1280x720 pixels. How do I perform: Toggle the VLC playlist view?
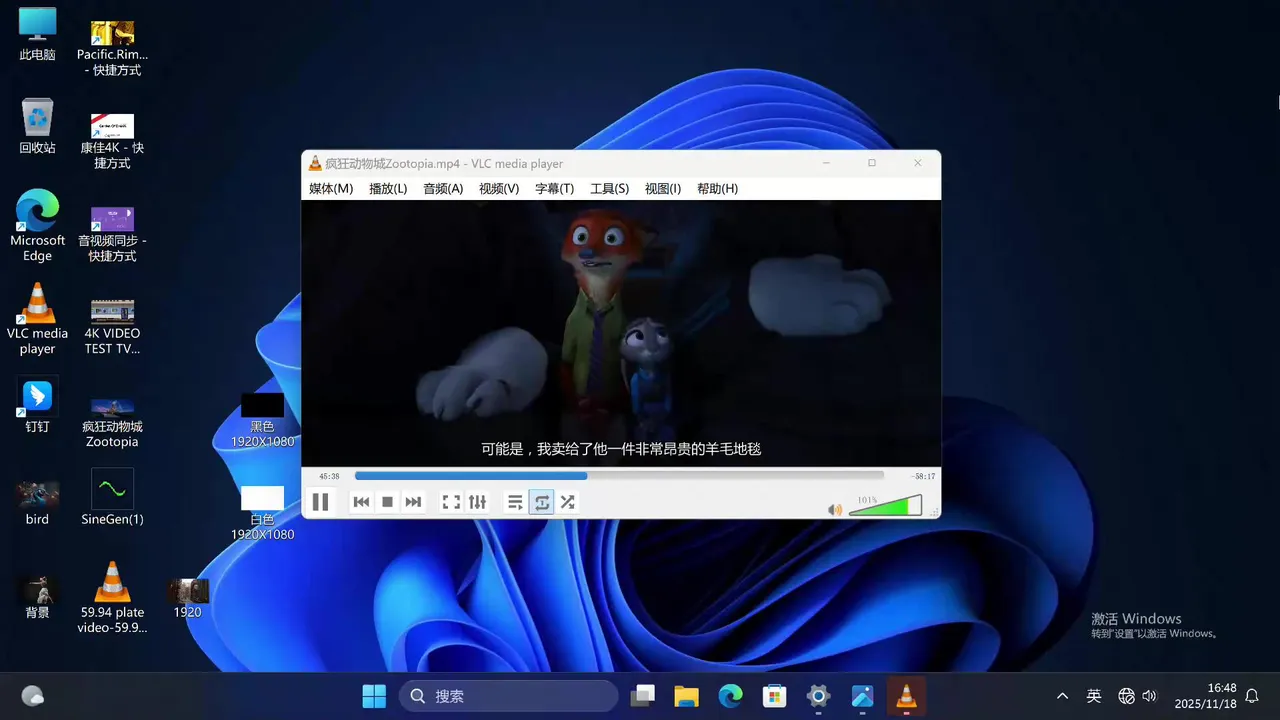point(515,502)
